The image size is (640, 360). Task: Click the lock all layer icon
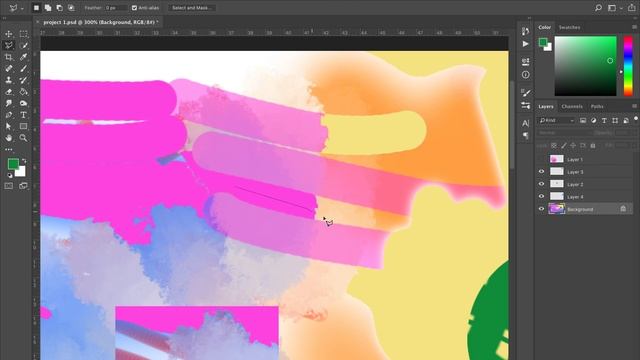(x=593, y=146)
